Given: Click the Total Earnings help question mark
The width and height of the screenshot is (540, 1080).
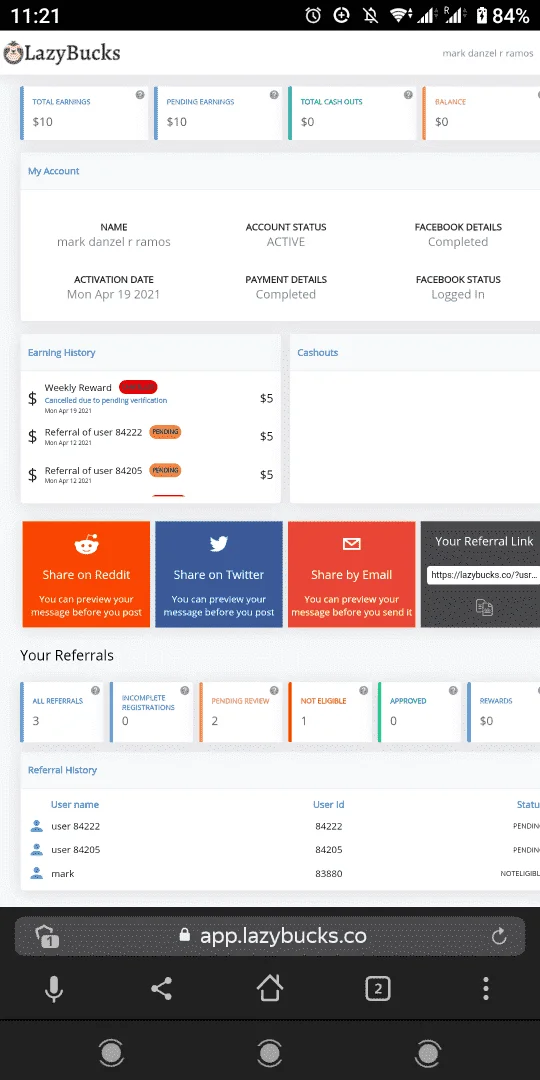Looking at the screenshot, I should (140, 95).
